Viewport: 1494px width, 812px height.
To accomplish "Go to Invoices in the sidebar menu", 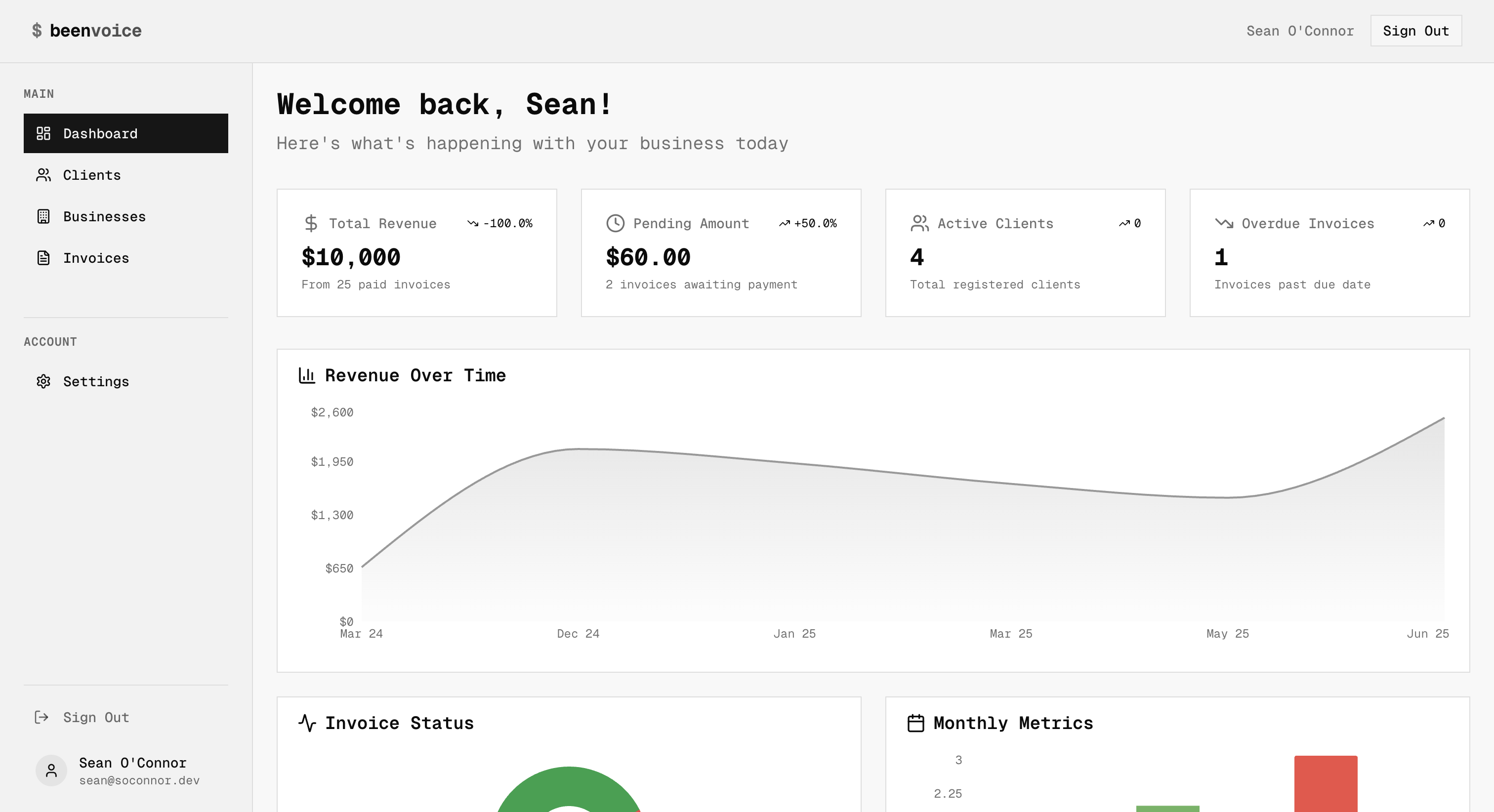I will (x=96, y=258).
